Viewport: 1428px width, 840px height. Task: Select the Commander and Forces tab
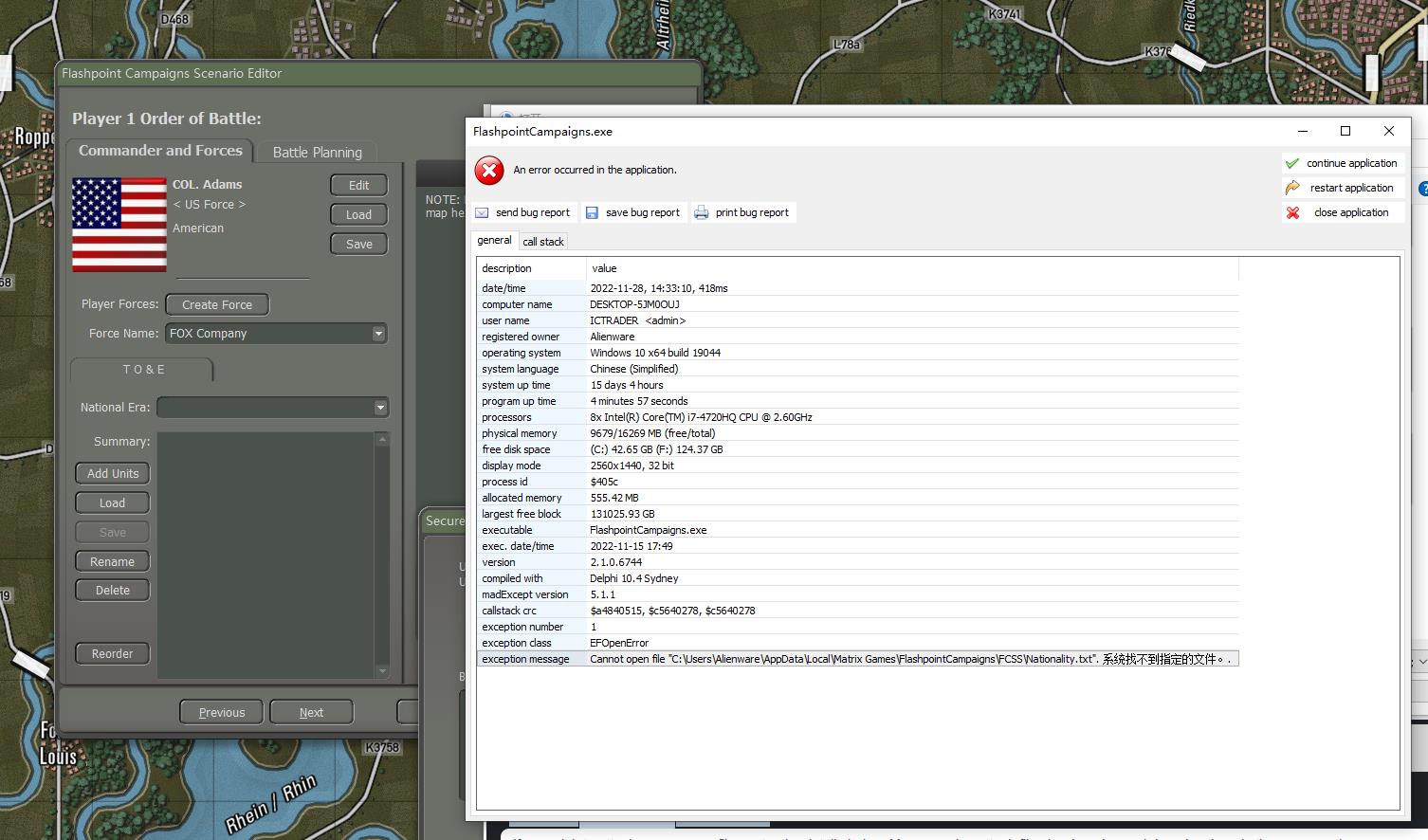pyautogui.click(x=160, y=151)
